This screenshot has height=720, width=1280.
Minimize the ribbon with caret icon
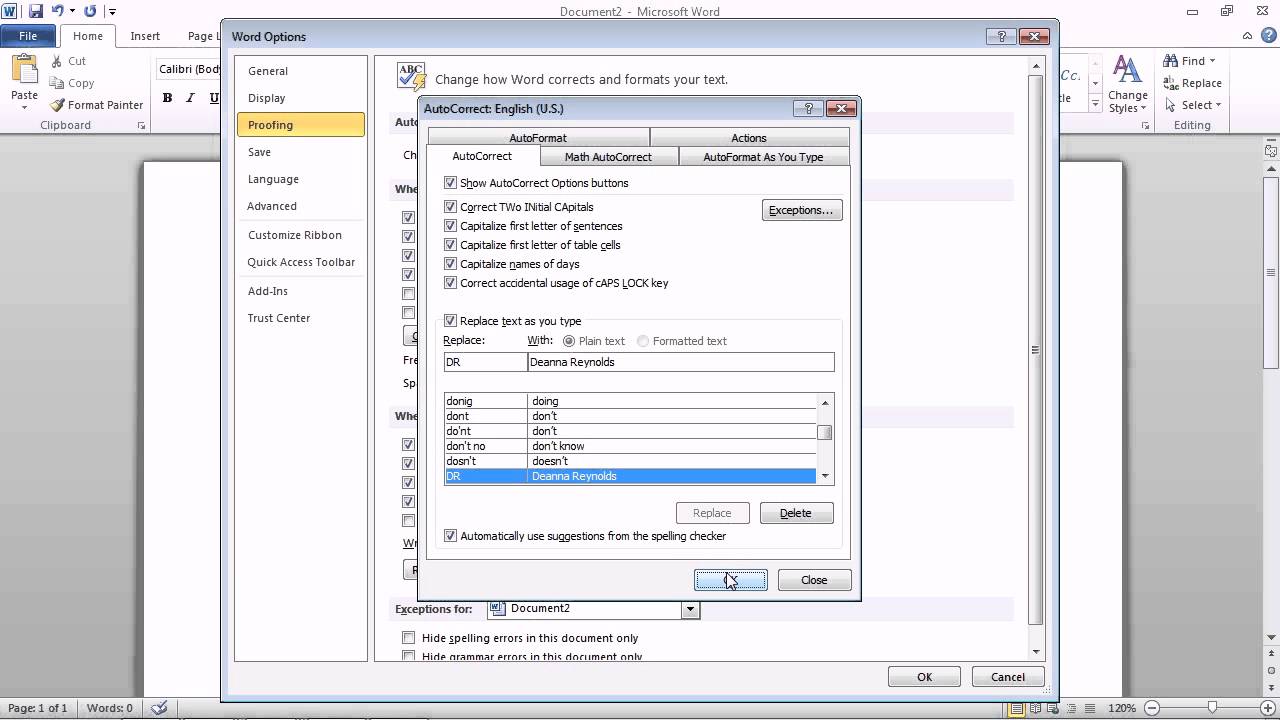(1246, 36)
